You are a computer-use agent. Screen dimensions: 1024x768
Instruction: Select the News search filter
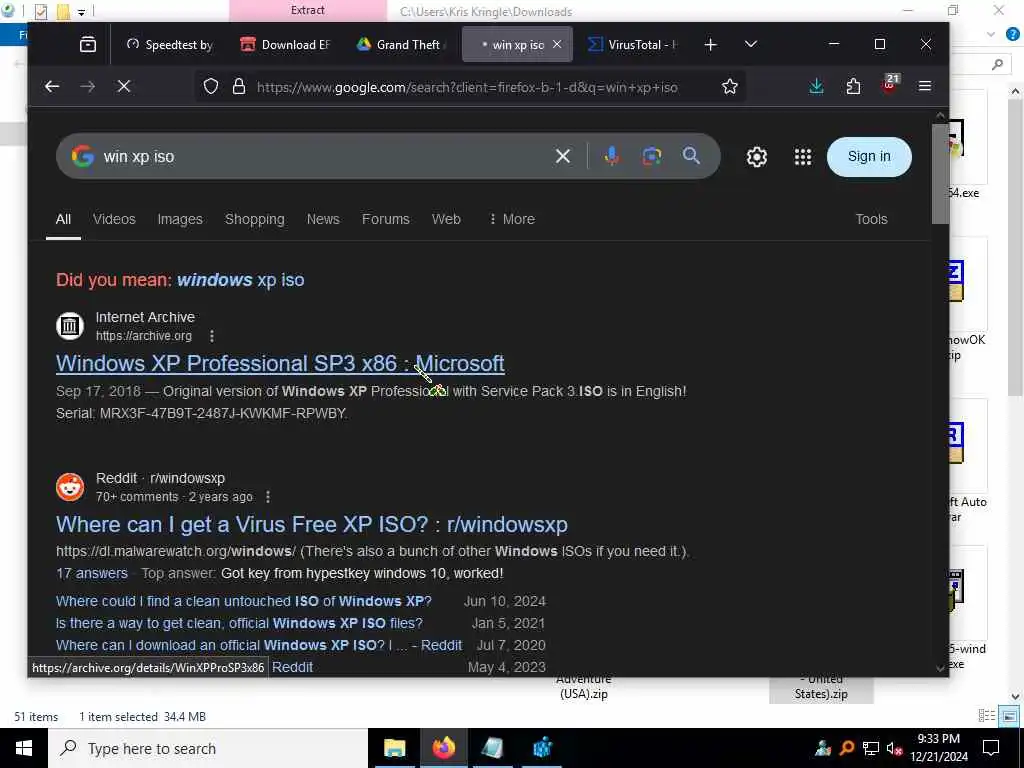tap(323, 219)
